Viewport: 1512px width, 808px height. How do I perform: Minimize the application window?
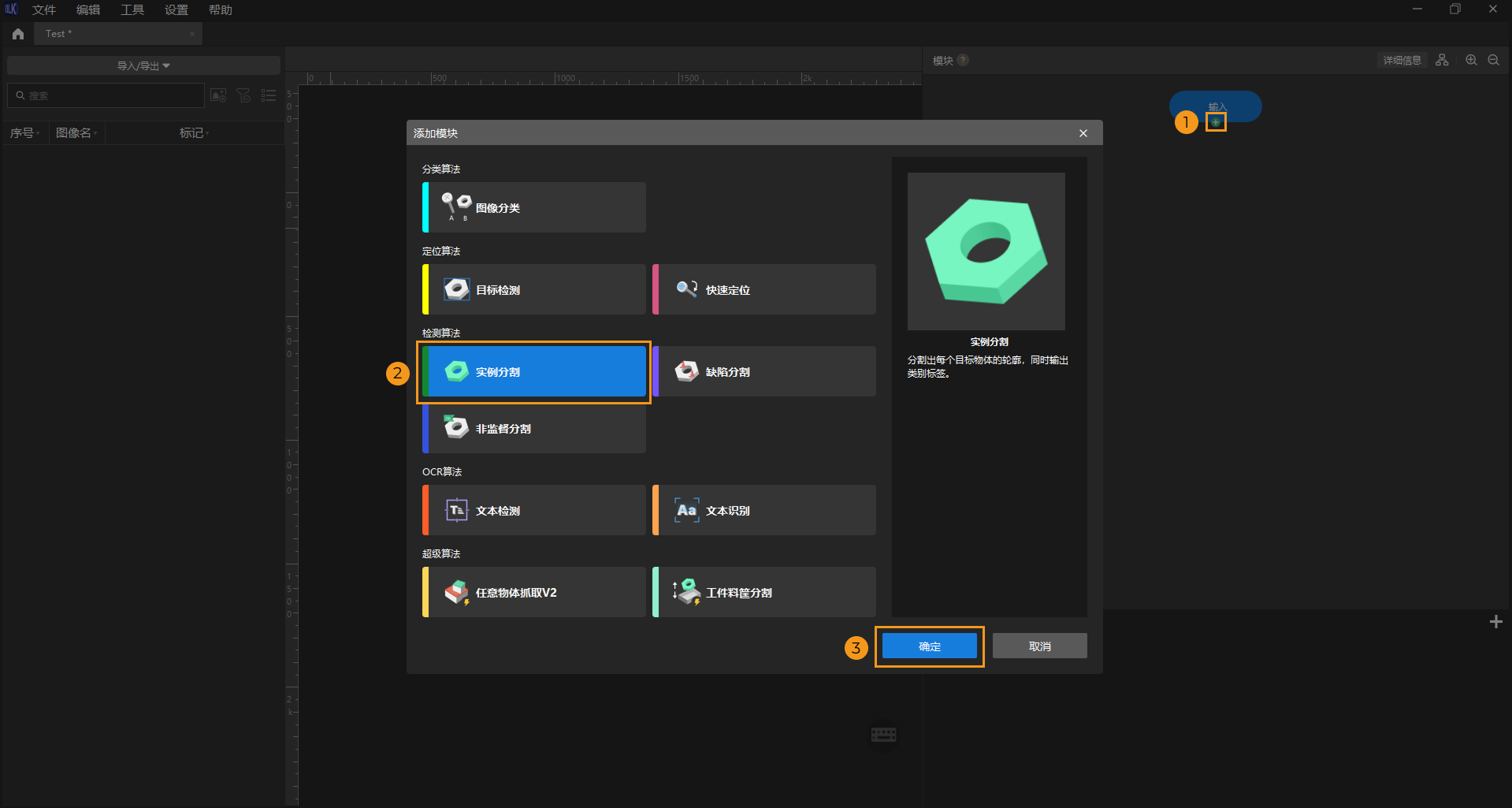1417,9
